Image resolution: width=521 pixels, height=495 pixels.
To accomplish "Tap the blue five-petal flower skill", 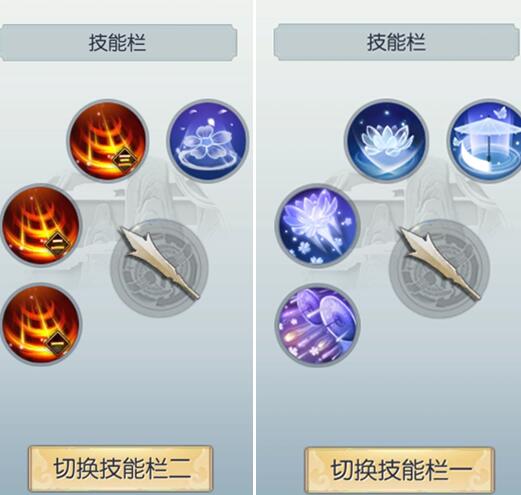I will 208,140.
